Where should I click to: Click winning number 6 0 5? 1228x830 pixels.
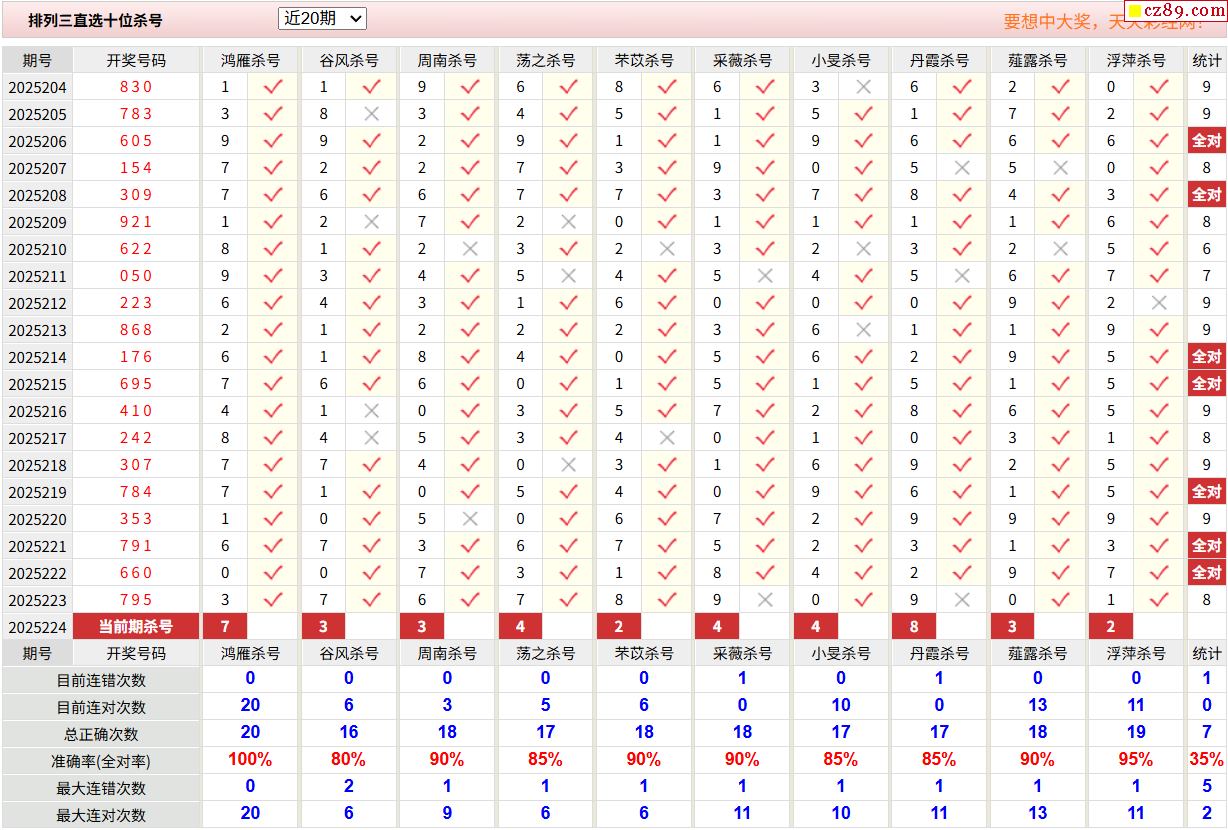(136, 141)
